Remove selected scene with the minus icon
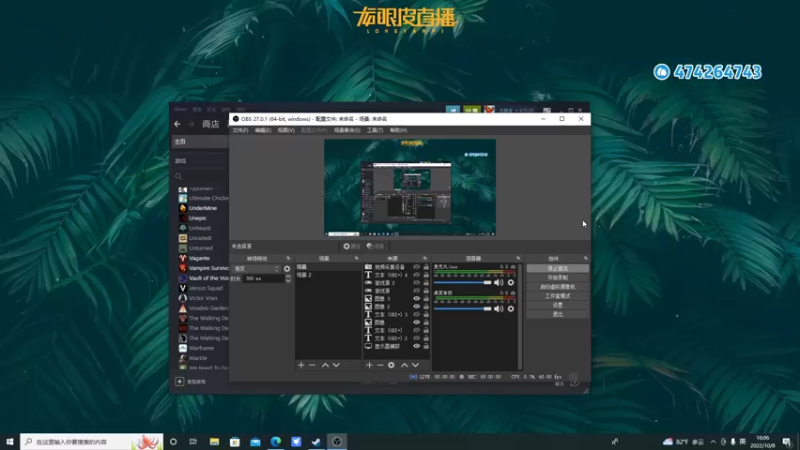This screenshot has height=450, width=800. (x=312, y=365)
